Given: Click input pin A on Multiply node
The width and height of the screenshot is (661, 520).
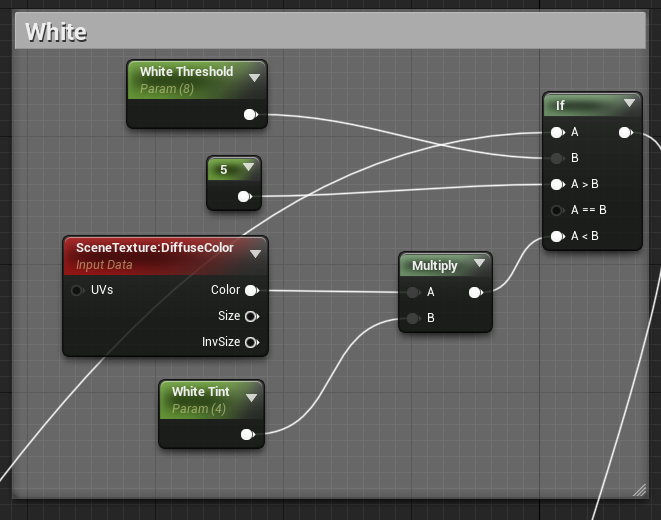Looking at the screenshot, I should click(413, 293).
